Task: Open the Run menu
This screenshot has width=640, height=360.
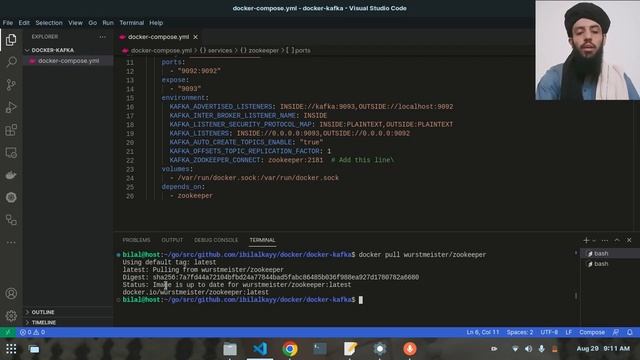Action: click(108, 23)
